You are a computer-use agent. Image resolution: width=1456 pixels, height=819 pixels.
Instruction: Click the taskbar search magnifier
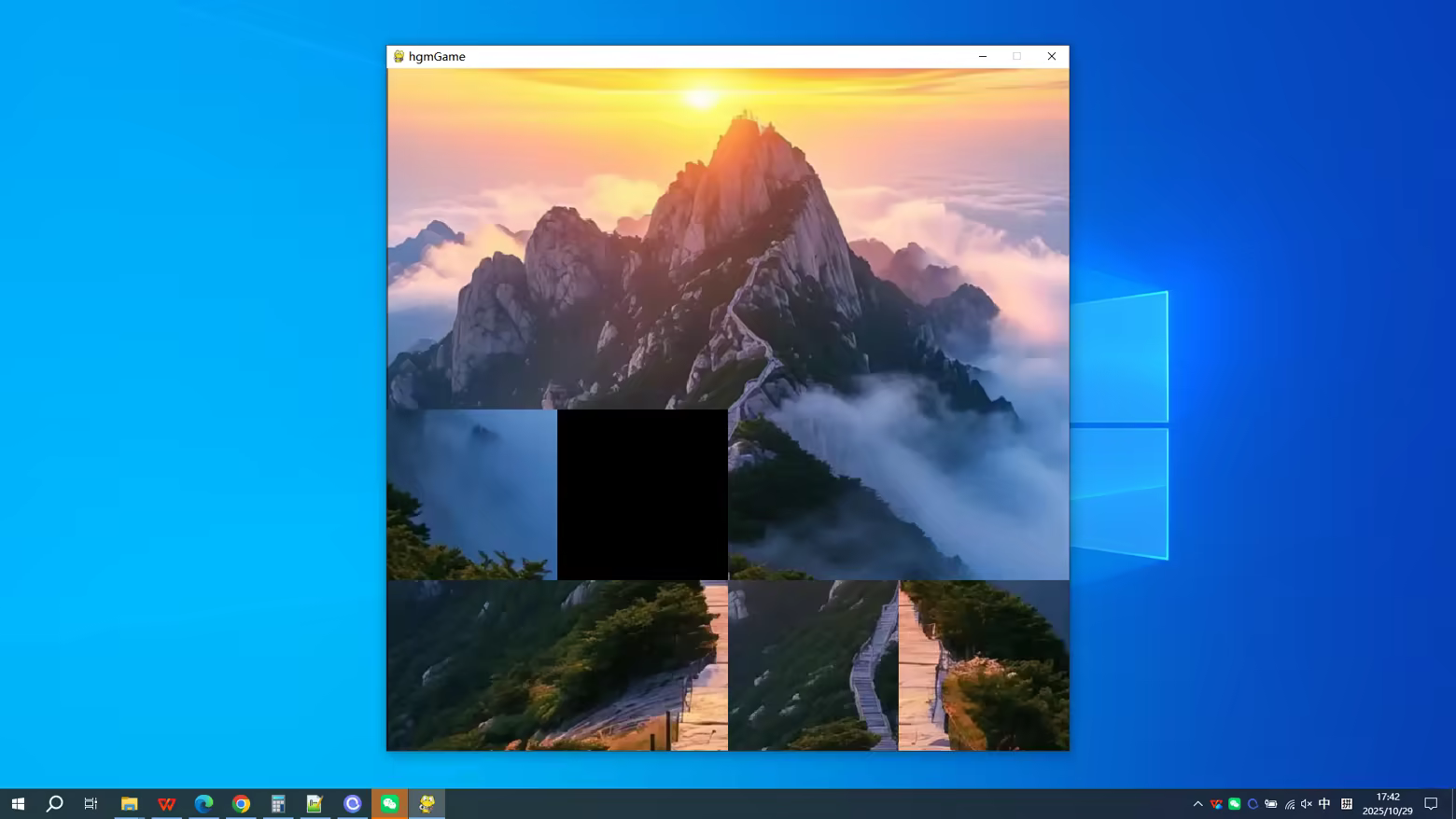click(54, 803)
